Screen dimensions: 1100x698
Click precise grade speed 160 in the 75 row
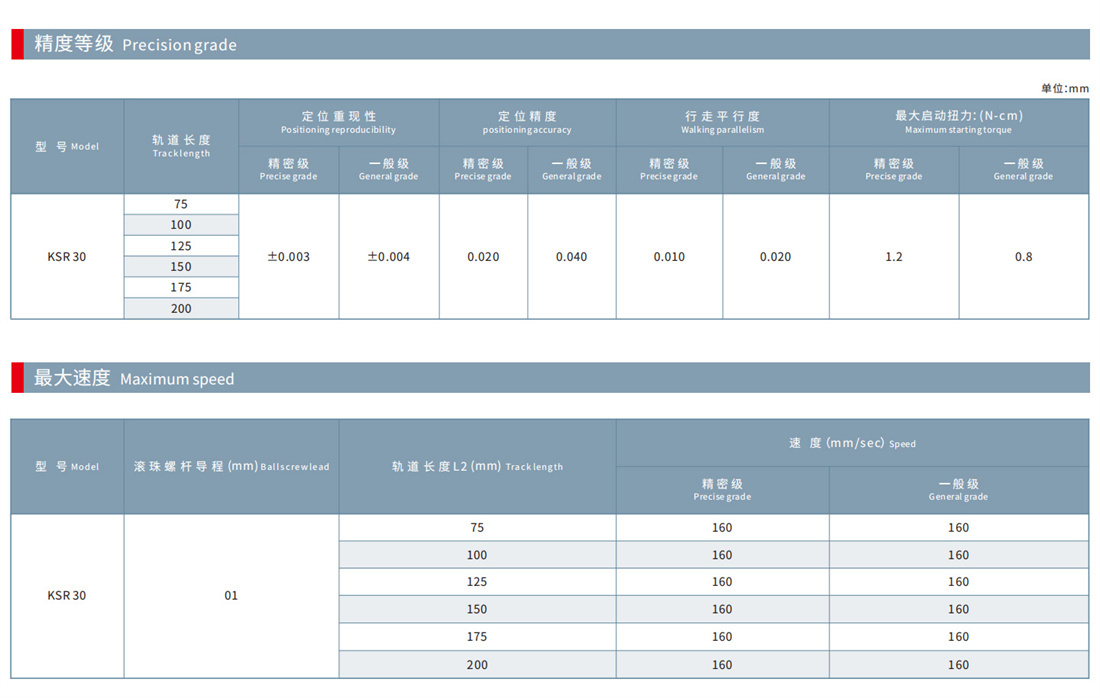pos(722,528)
